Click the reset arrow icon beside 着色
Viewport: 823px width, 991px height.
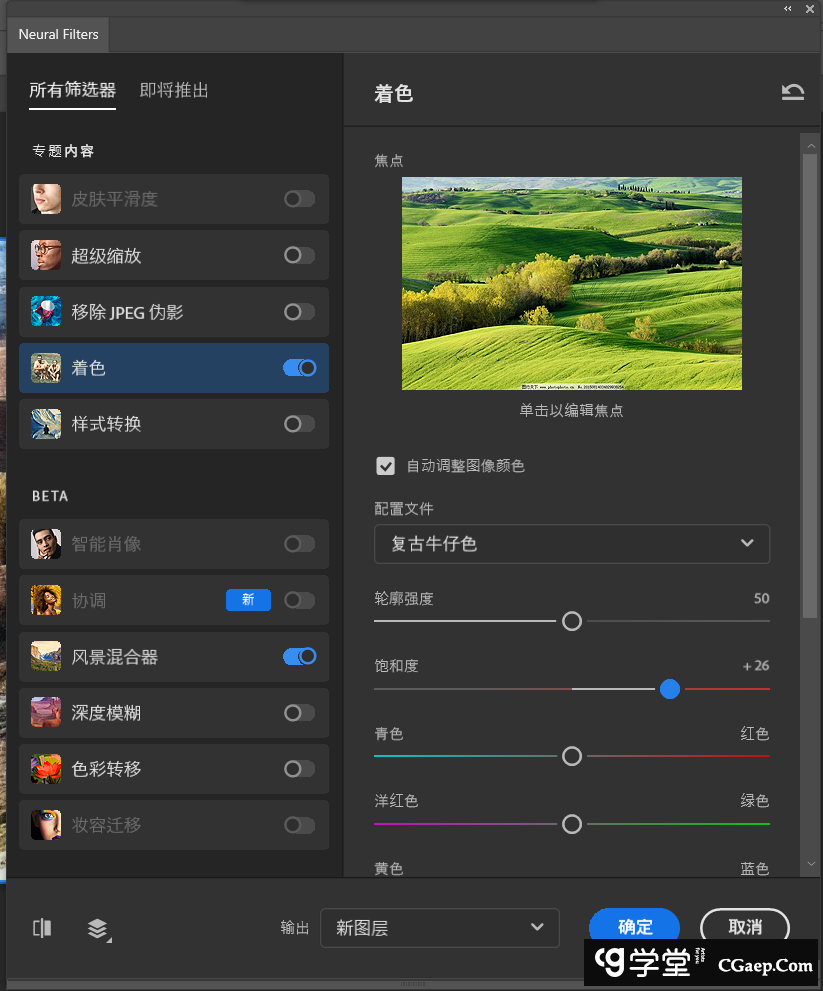tap(792, 93)
